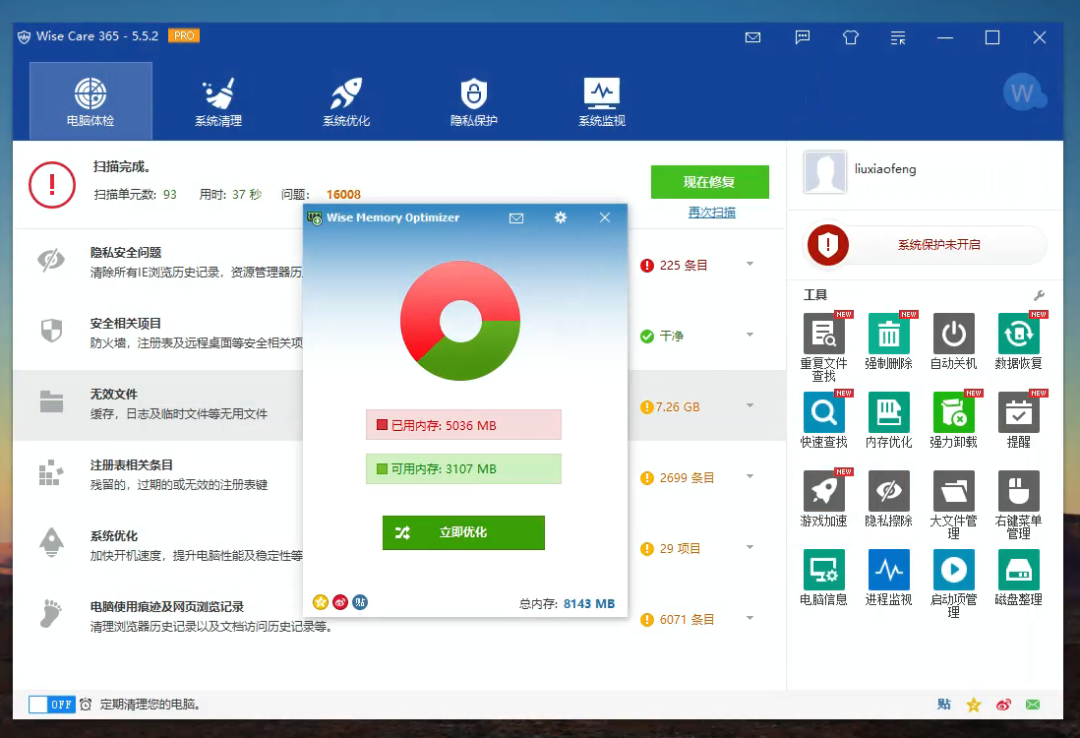This screenshot has width=1080, height=738.
Task: Open the 右键菜单管理 tool
Action: point(1018,504)
